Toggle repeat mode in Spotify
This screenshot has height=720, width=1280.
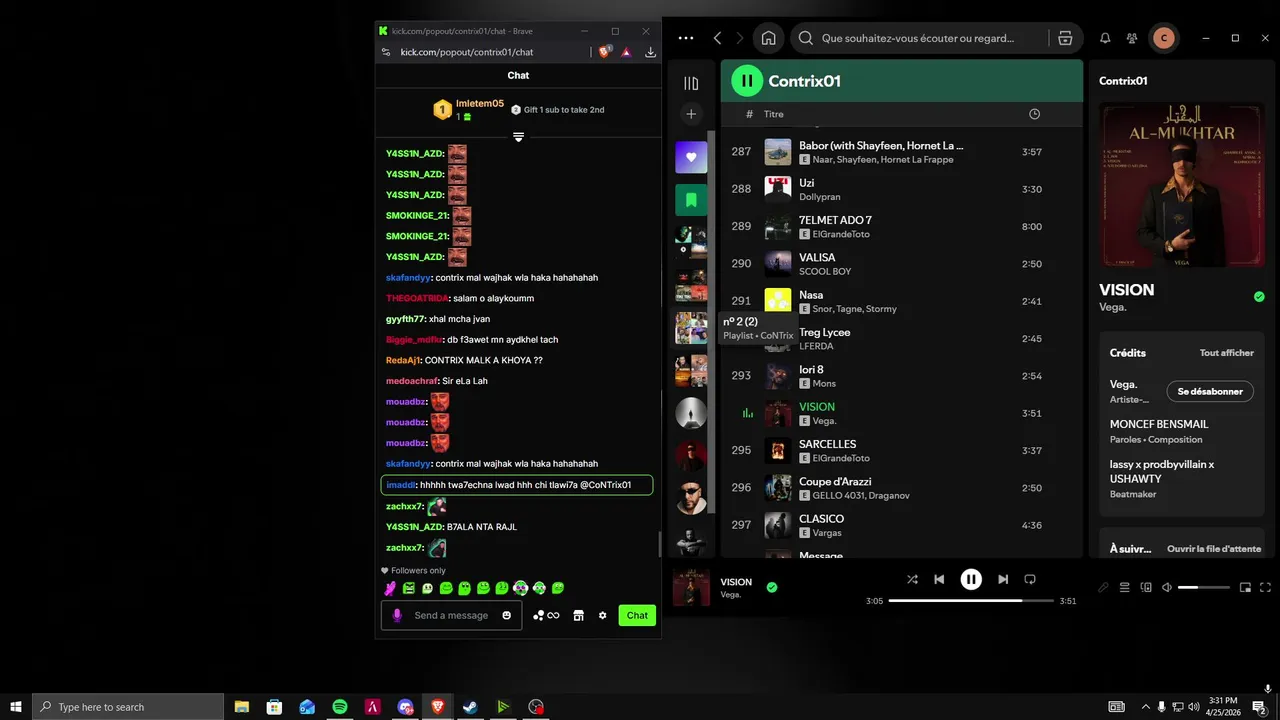click(1030, 579)
